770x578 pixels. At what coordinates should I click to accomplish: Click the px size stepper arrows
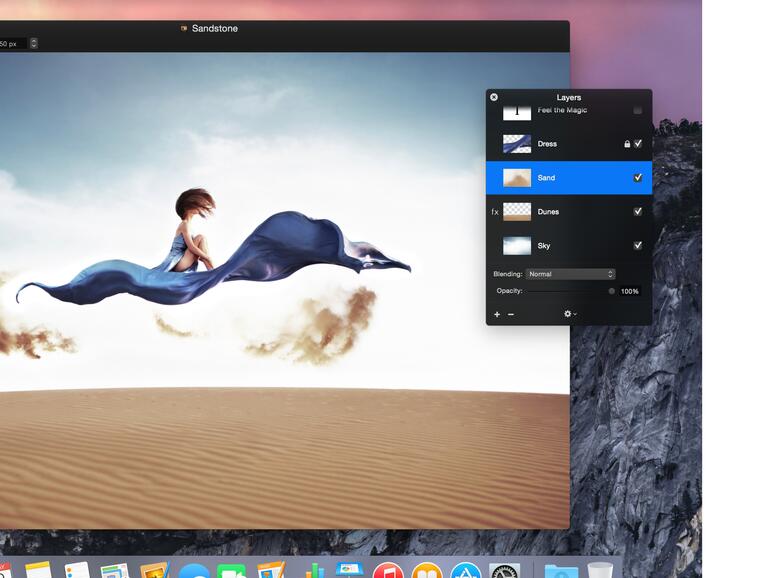(x=33, y=43)
